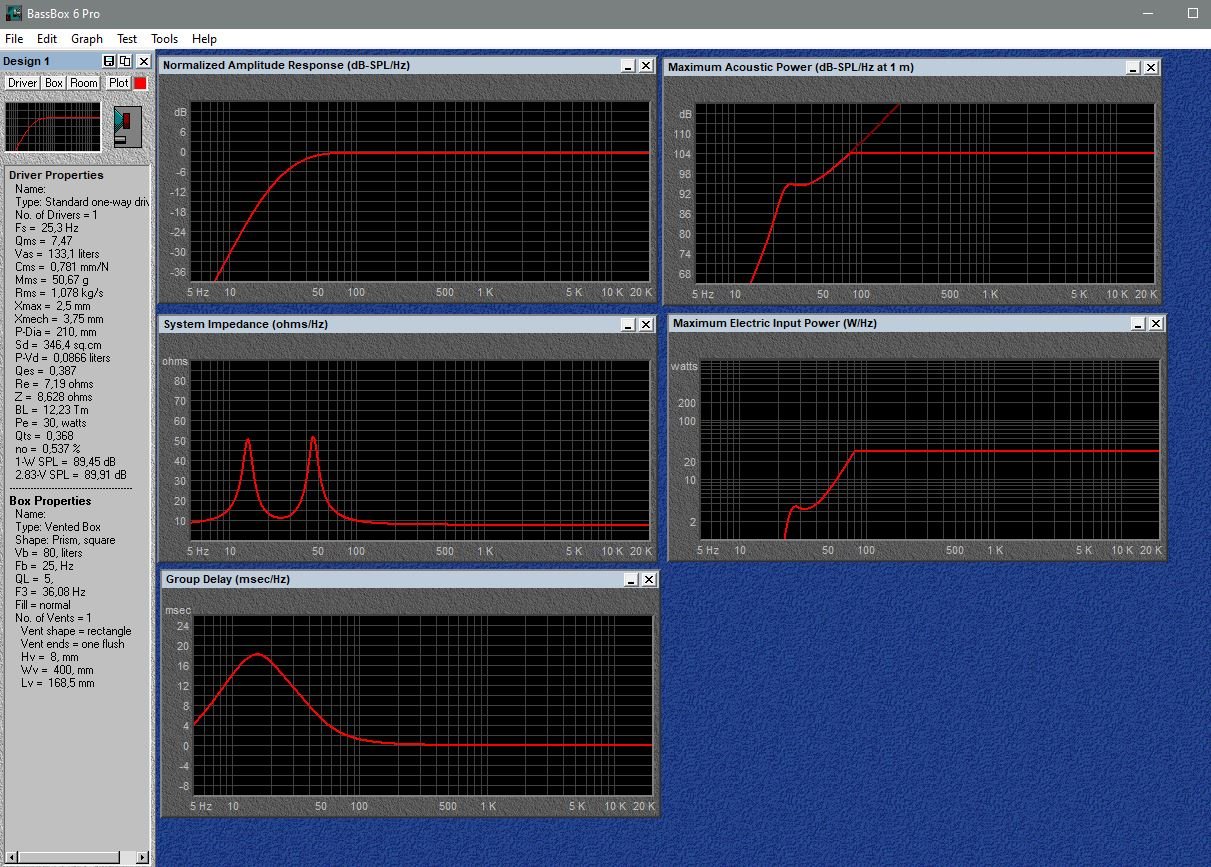Click the 'Fs = 25,3 Hz' line
Image resolution: width=1211 pixels, height=867 pixels.
point(47,228)
